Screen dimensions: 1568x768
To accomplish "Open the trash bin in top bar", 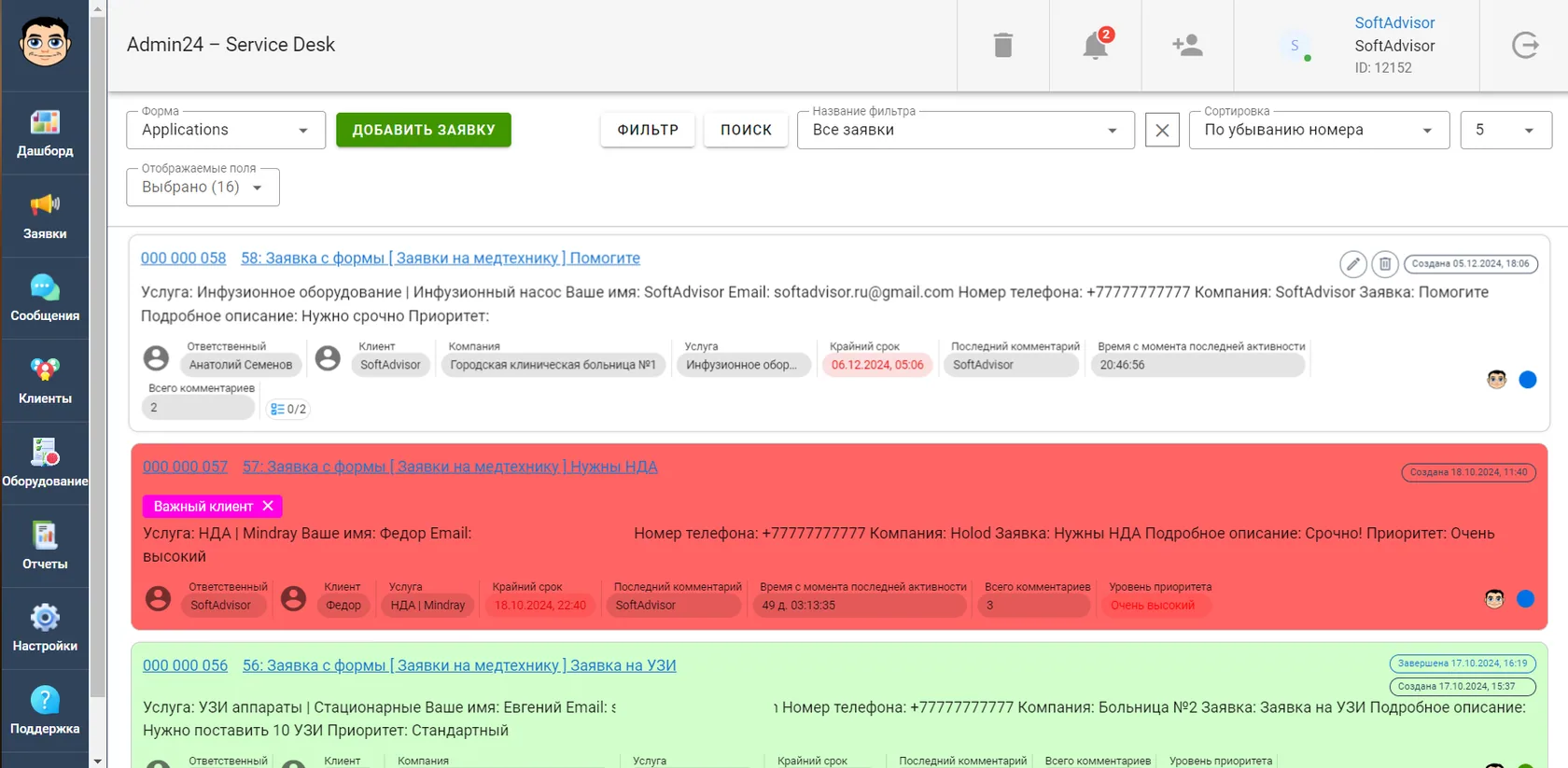I will (1003, 45).
